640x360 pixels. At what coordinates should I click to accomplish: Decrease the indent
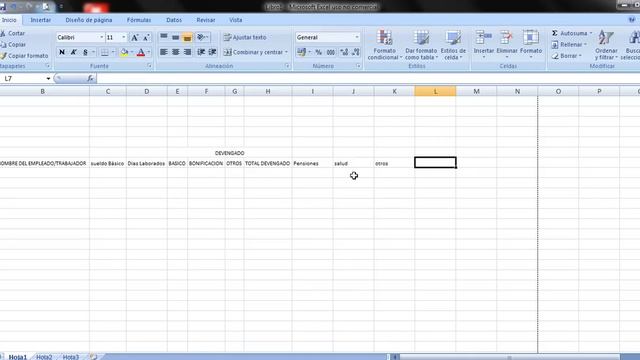201,52
